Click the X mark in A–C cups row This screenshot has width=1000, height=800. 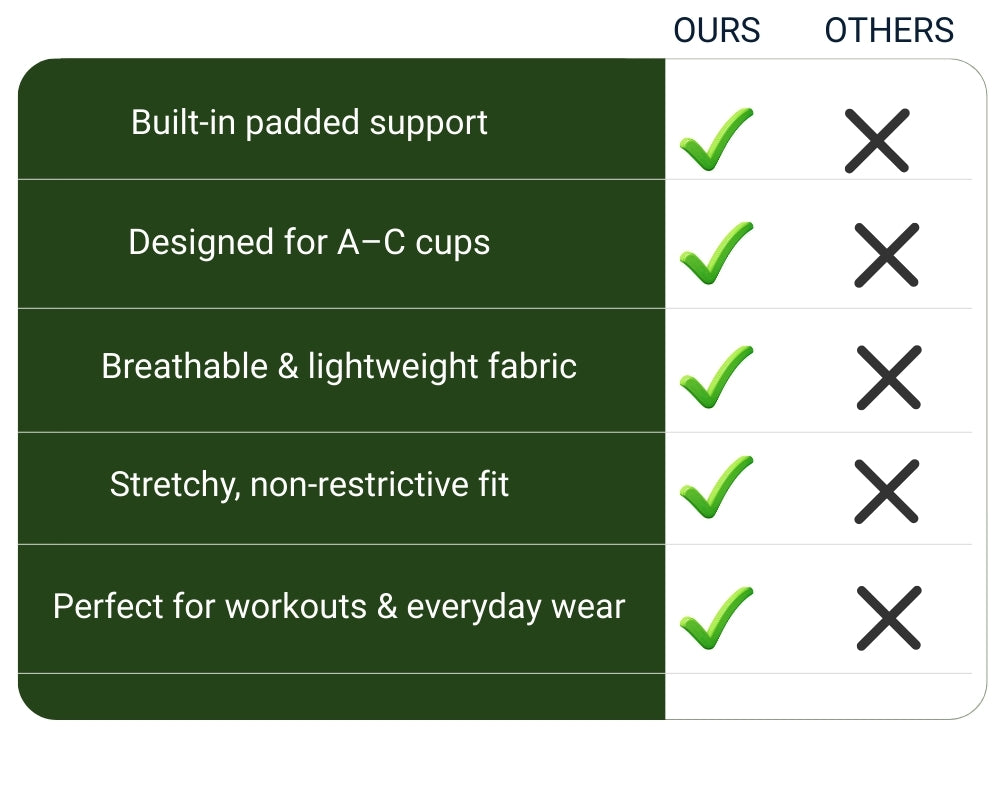(x=886, y=255)
